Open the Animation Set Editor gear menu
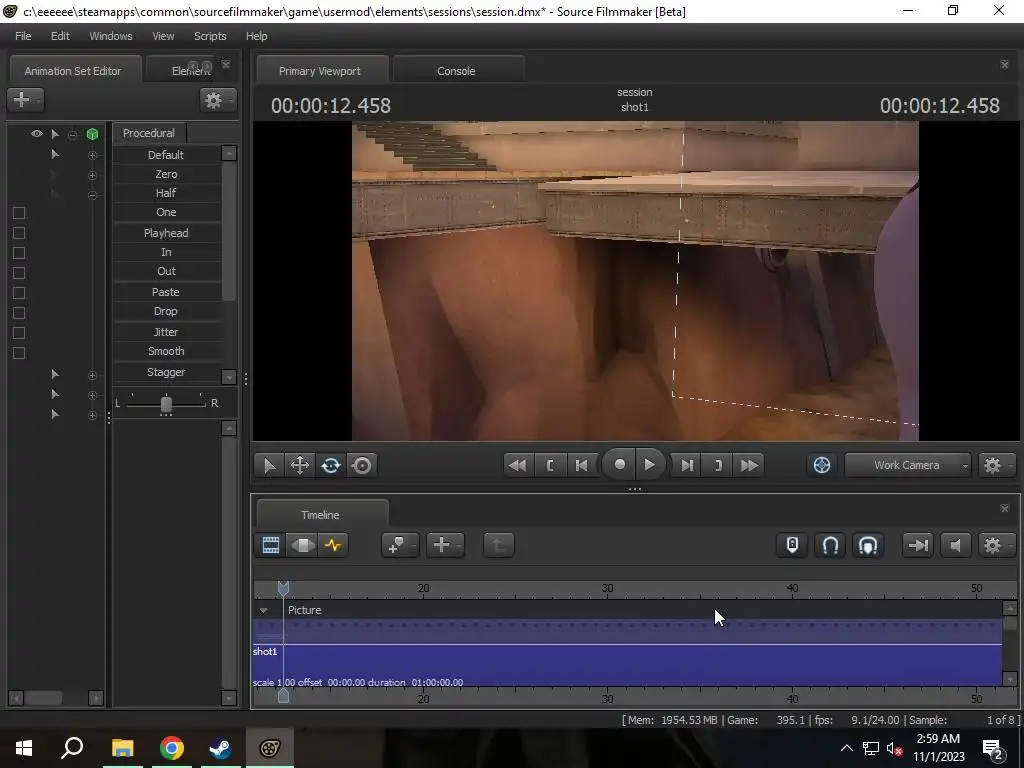Viewport: 1024px width, 768px height. 217,99
